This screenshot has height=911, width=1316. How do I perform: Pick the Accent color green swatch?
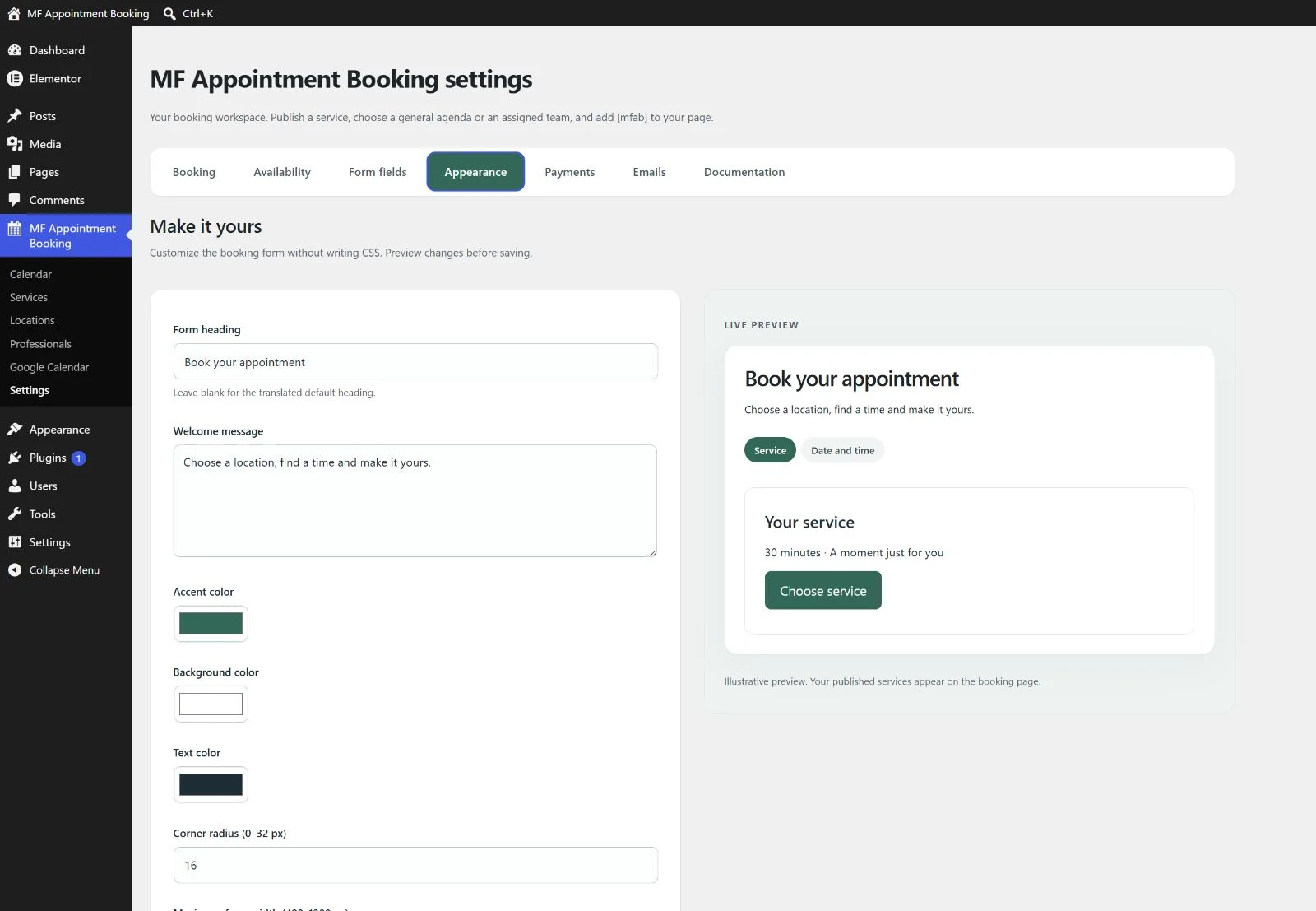click(211, 624)
